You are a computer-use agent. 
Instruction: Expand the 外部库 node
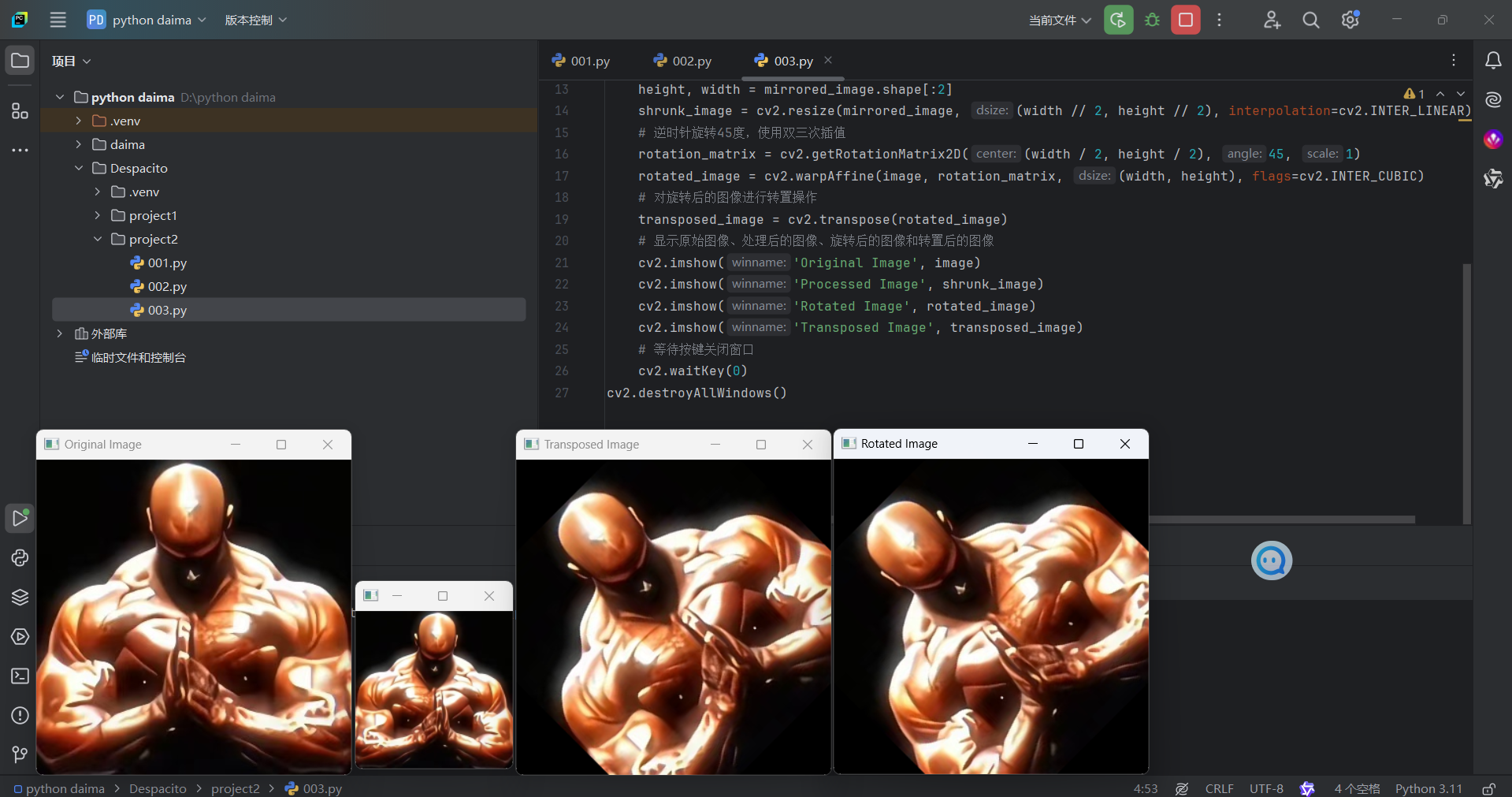click(x=60, y=333)
